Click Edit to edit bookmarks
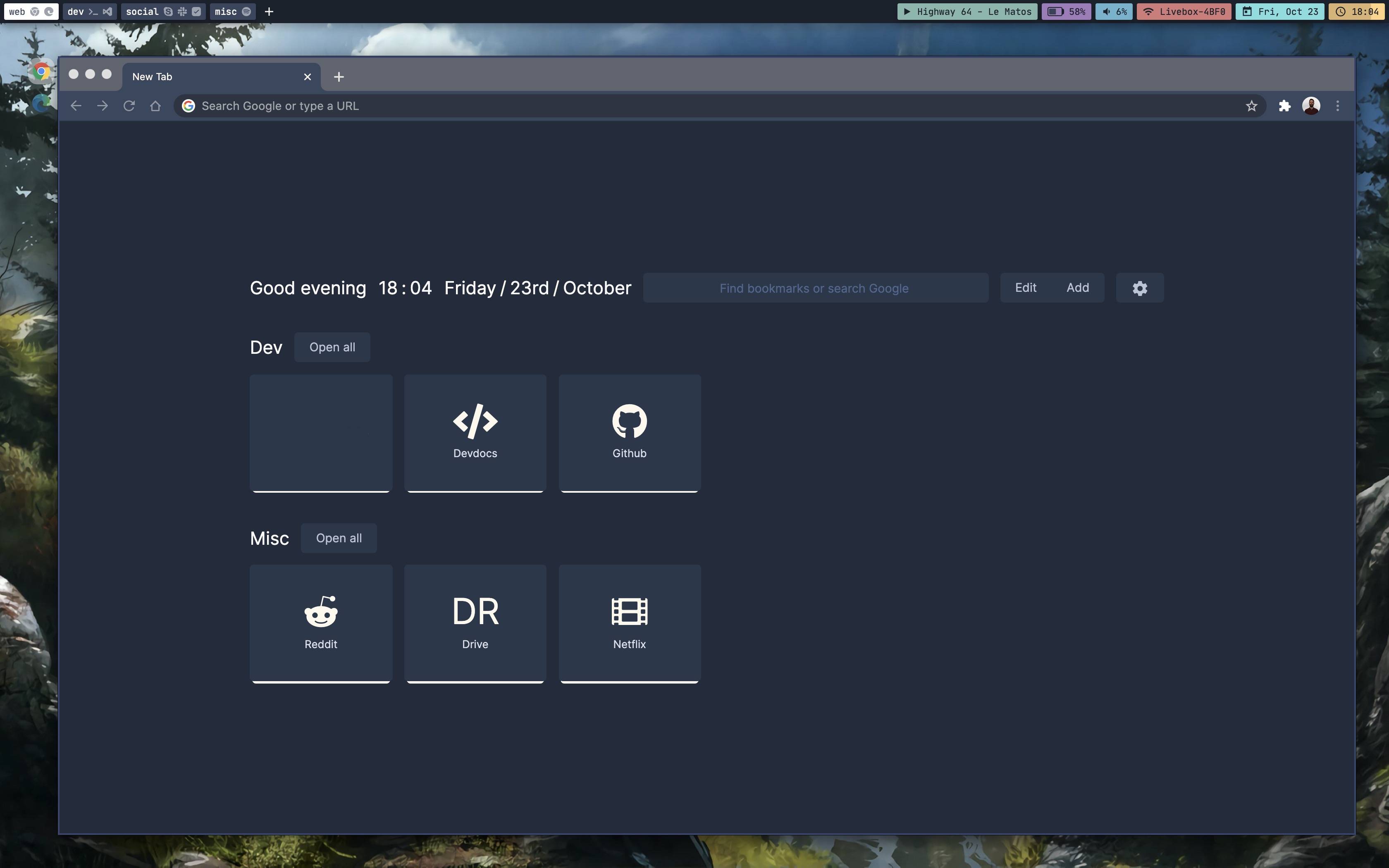 [x=1025, y=288]
